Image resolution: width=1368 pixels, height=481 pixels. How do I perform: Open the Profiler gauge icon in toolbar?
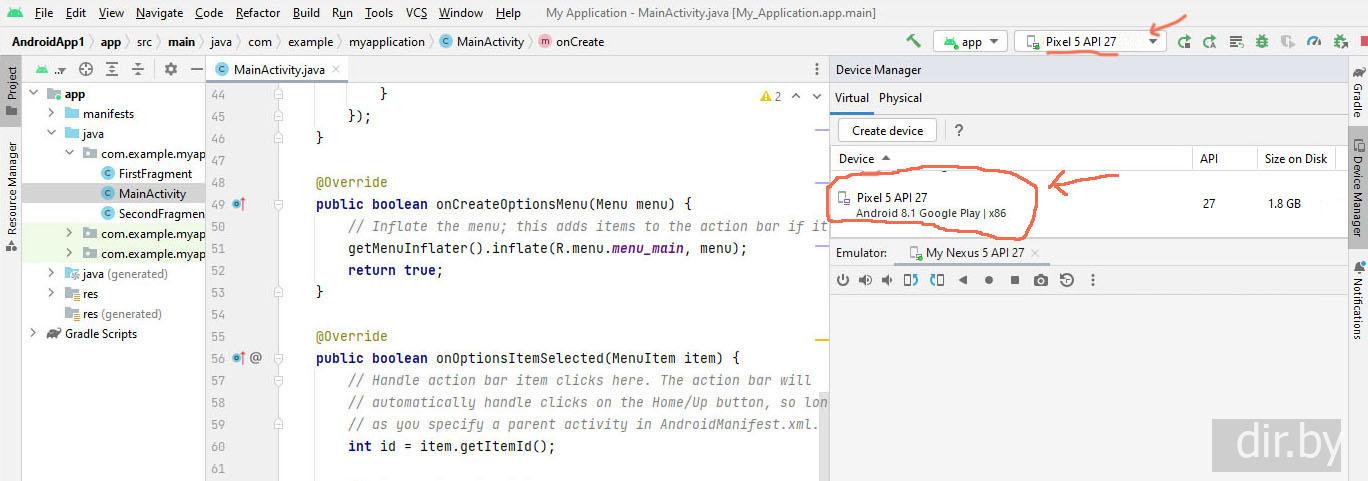pos(1314,42)
